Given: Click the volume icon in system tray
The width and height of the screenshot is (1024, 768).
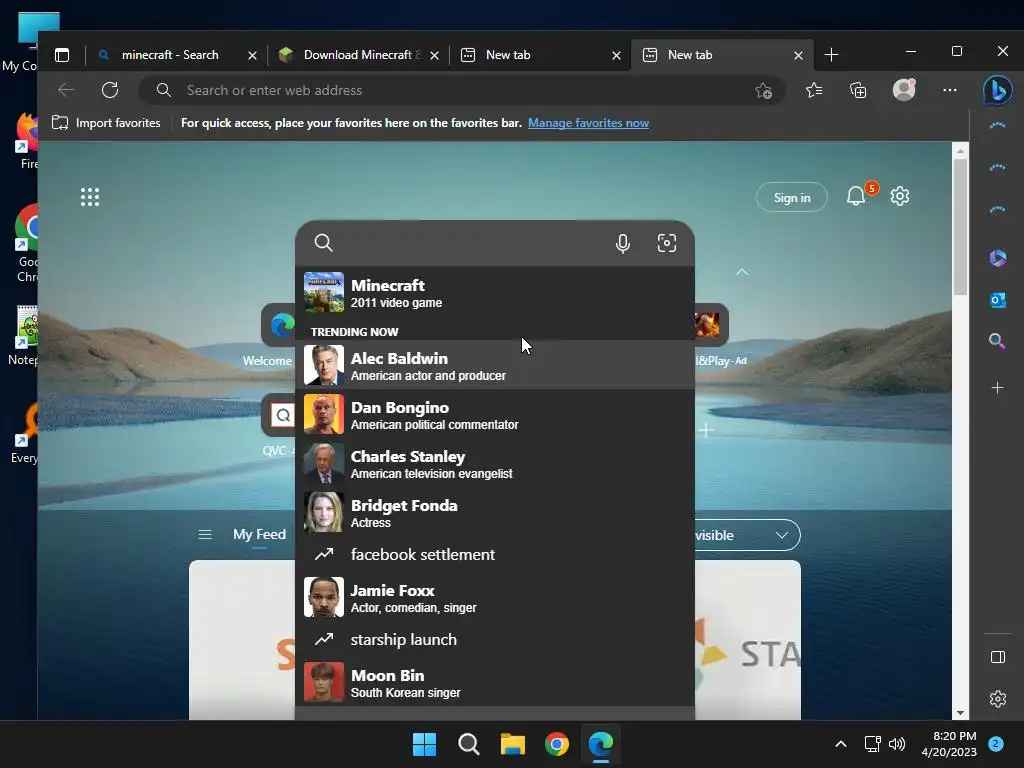Looking at the screenshot, I should point(897,744).
